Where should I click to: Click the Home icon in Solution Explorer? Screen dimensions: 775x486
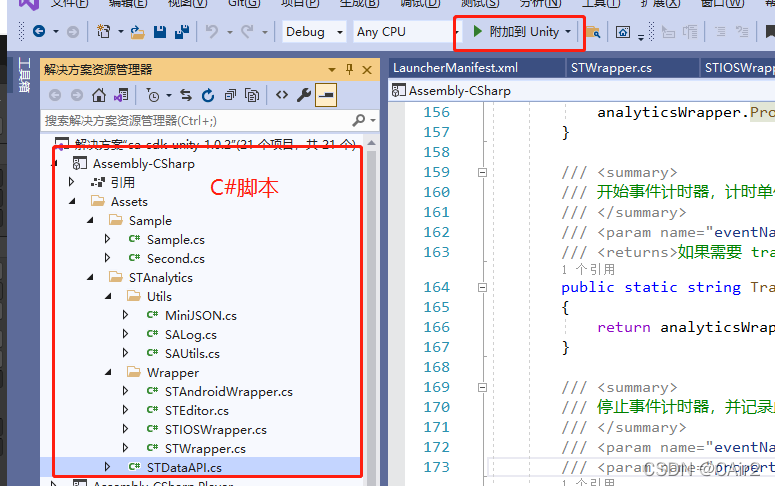pyautogui.click(x=98, y=96)
